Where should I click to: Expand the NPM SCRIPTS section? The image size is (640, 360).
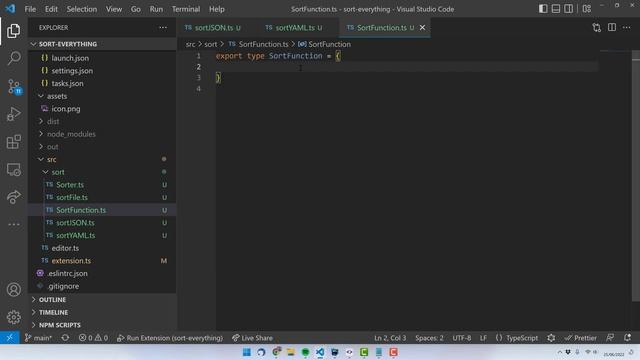click(102, 325)
